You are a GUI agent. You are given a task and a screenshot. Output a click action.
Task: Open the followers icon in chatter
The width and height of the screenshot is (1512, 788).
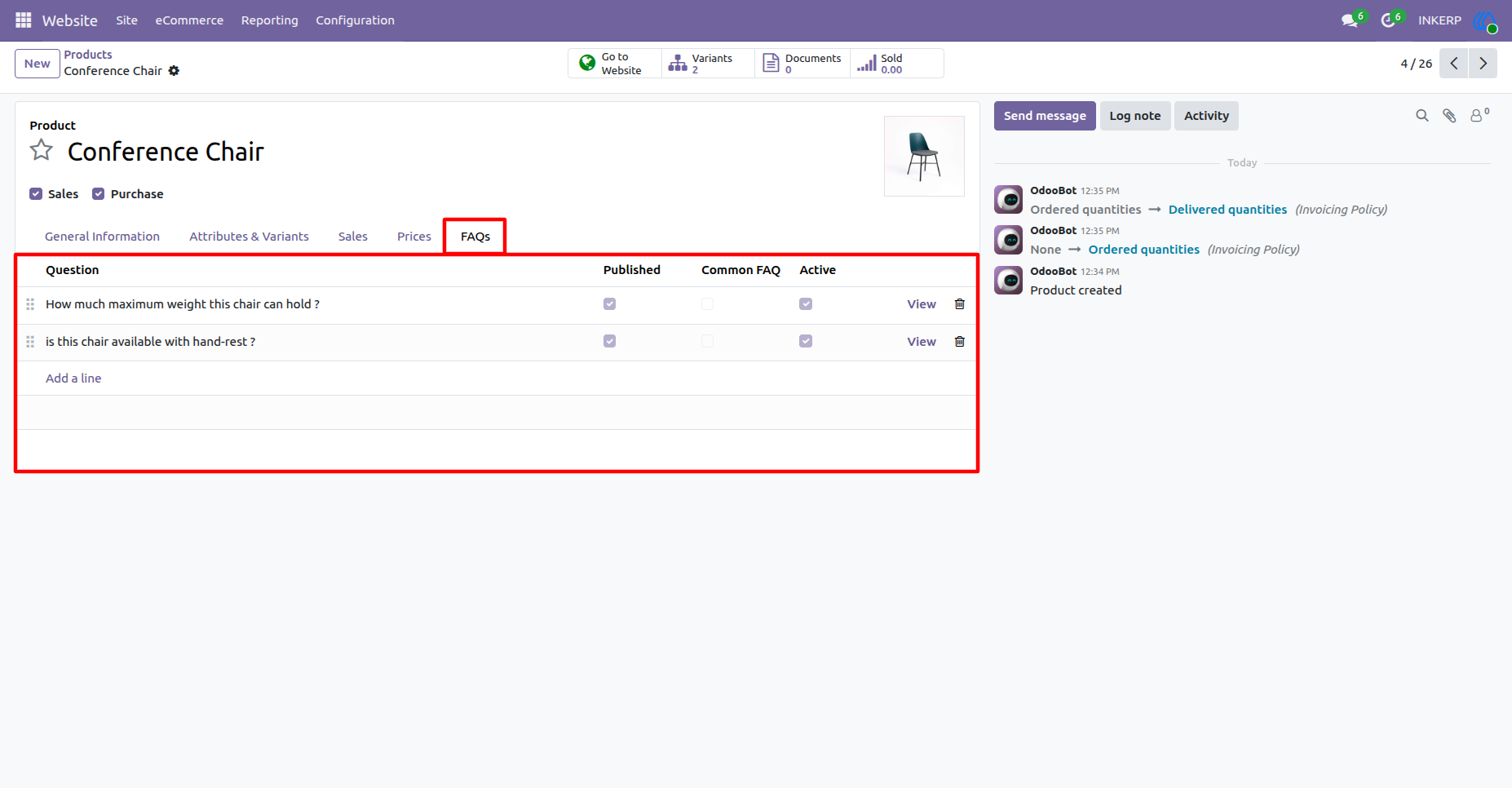1479,115
